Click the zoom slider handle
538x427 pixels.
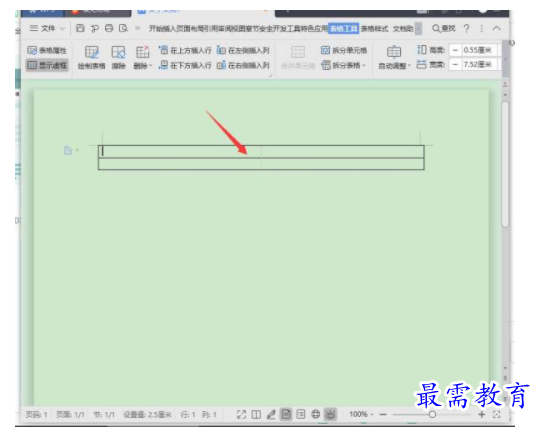[x=432, y=415]
